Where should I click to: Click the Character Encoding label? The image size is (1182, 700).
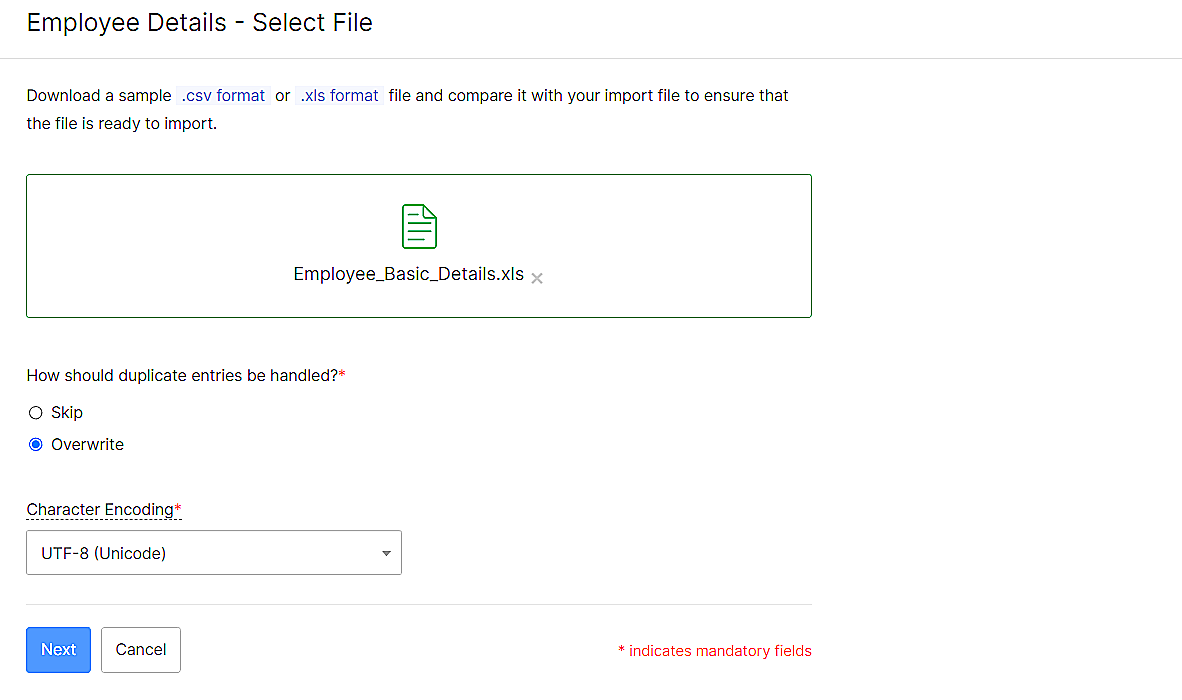pyautogui.click(x=97, y=509)
